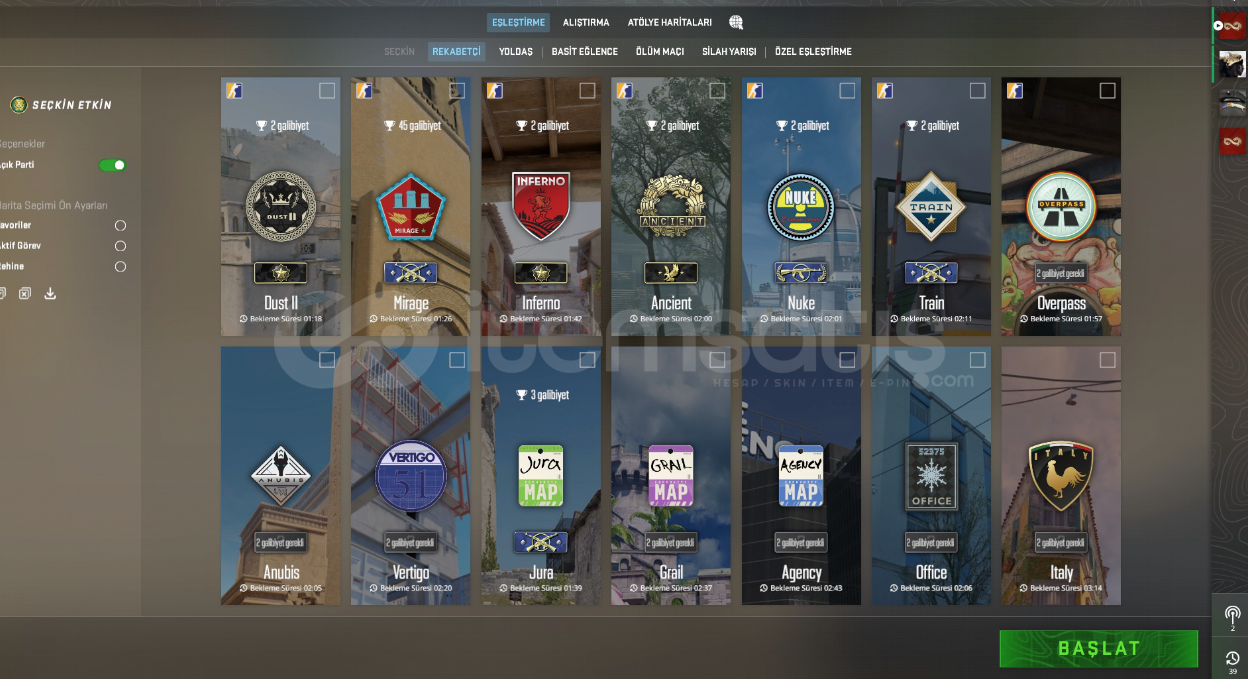
Task: Click 'Bekleme Süresi 03:14' on Italy card
Action: [1061, 588]
